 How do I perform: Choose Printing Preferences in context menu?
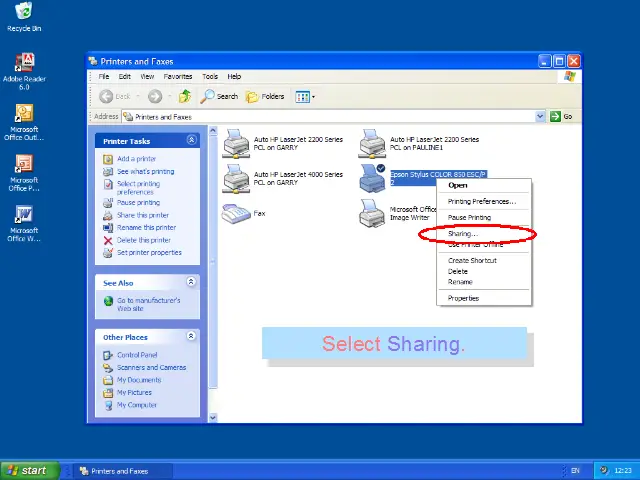(484, 202)
